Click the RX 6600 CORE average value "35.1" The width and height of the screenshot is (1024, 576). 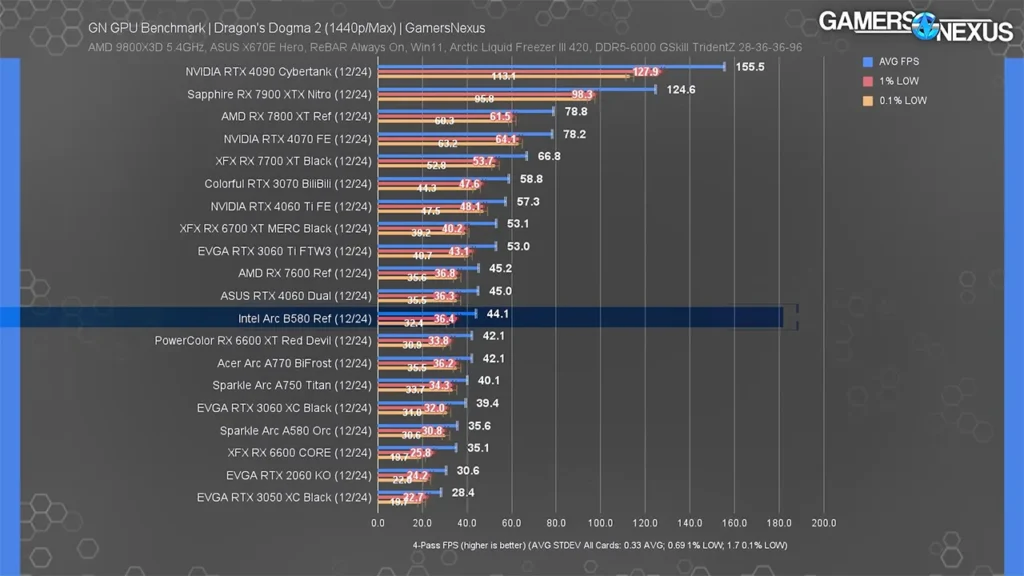478,448
